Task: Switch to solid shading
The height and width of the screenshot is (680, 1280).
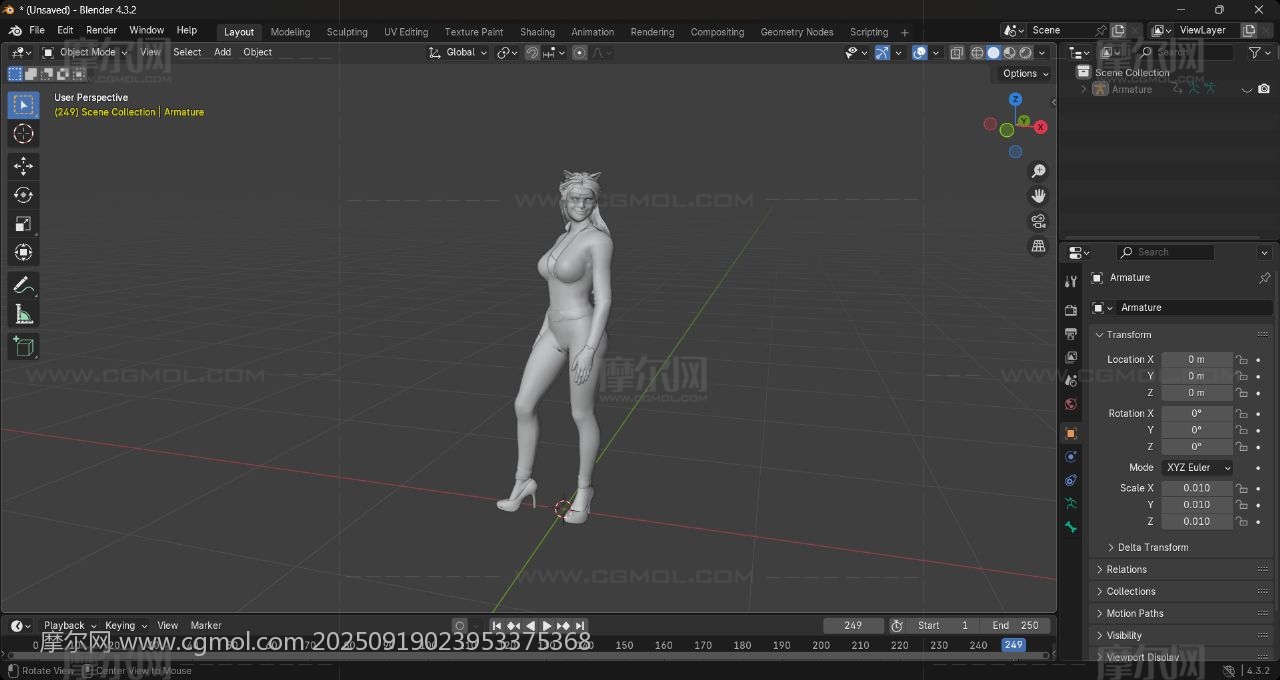Action: pos(993,52)
